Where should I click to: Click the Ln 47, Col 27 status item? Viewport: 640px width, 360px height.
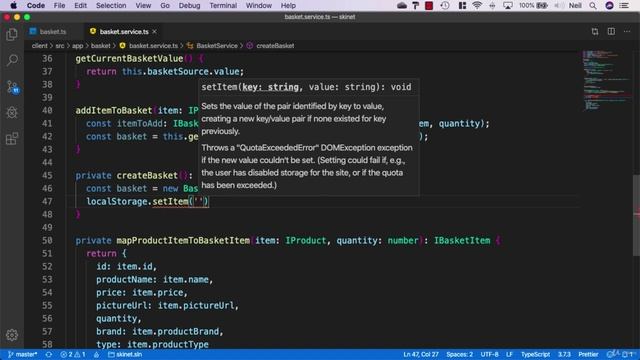(x=421, y=354)
